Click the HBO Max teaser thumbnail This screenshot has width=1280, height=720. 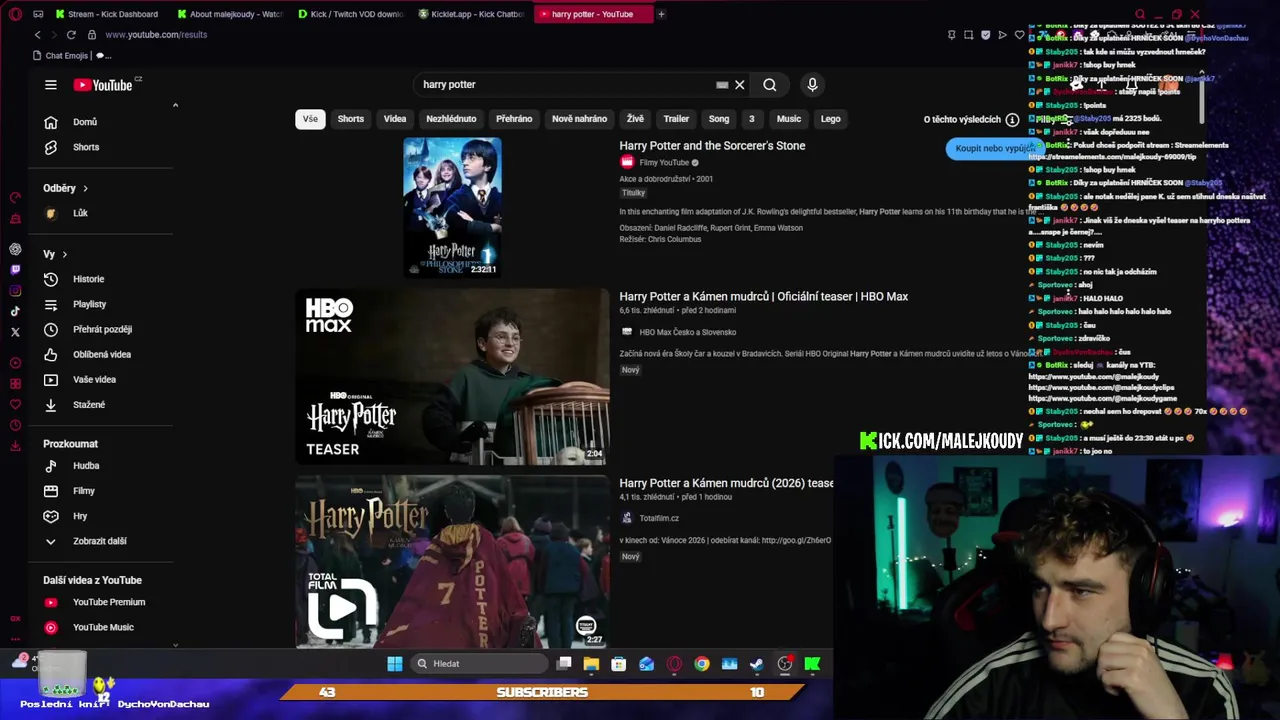(452, 377)
